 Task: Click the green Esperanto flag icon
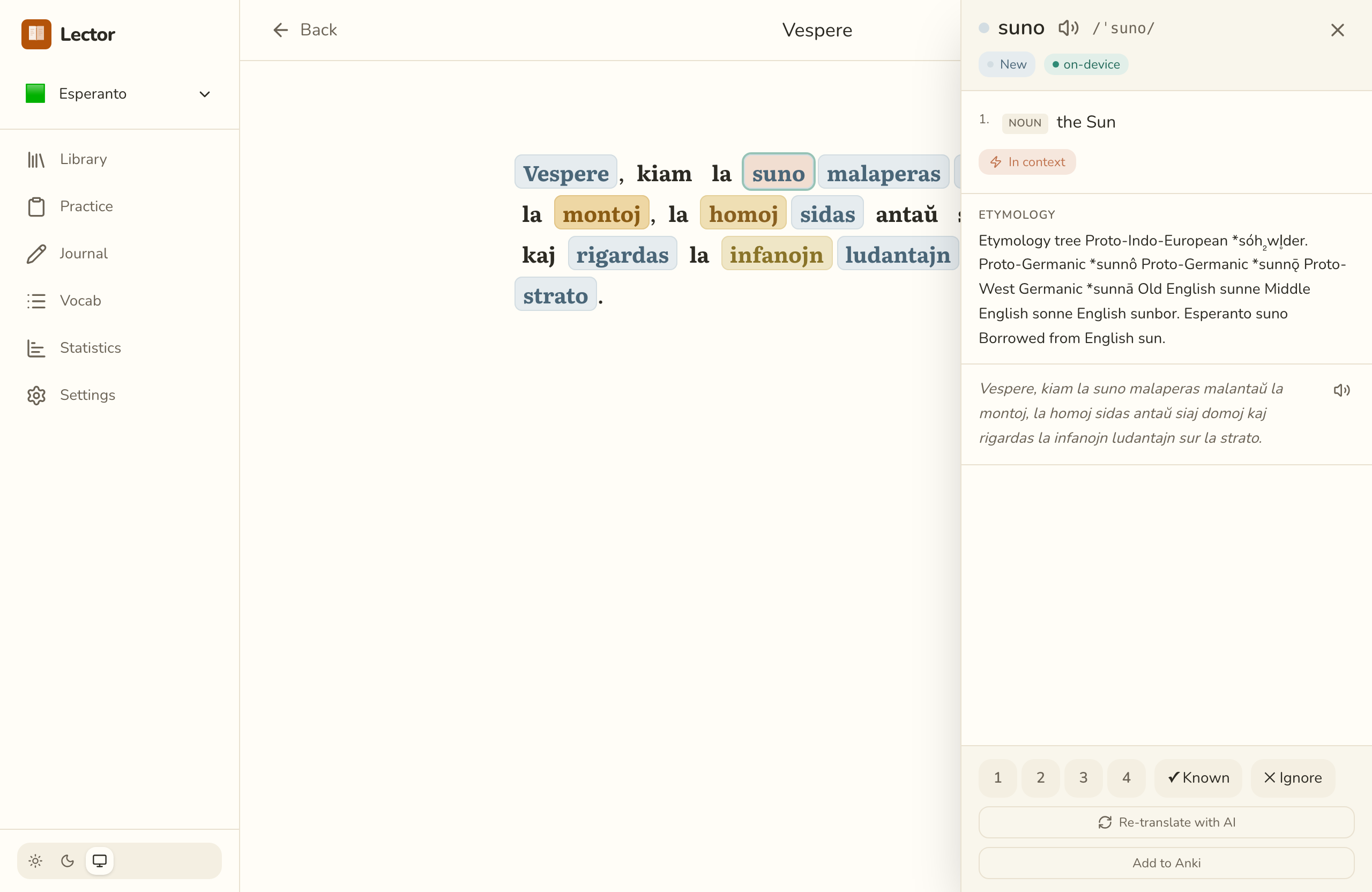[x=35, y=93]
